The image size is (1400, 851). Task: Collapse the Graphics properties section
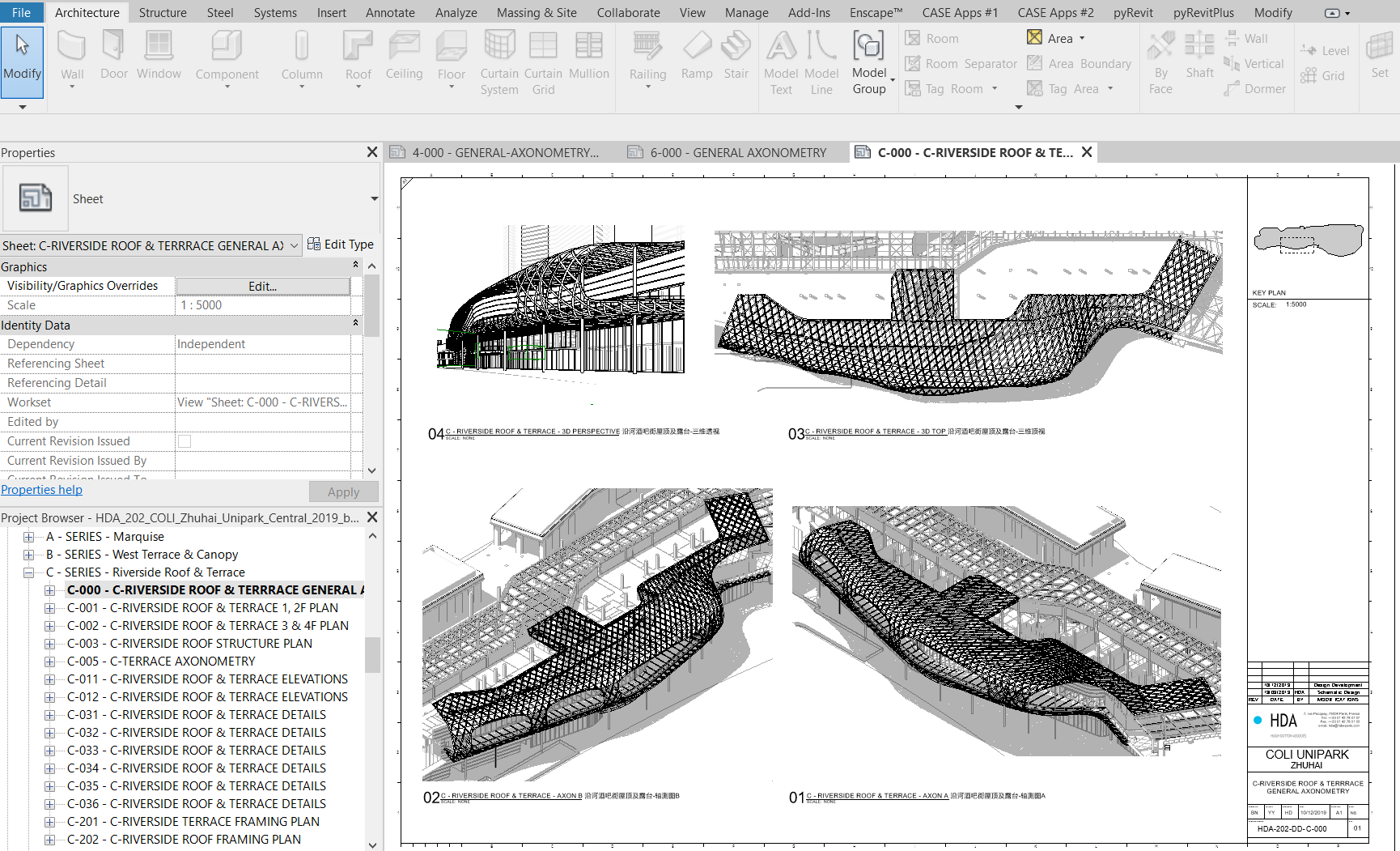click(355, 266)
